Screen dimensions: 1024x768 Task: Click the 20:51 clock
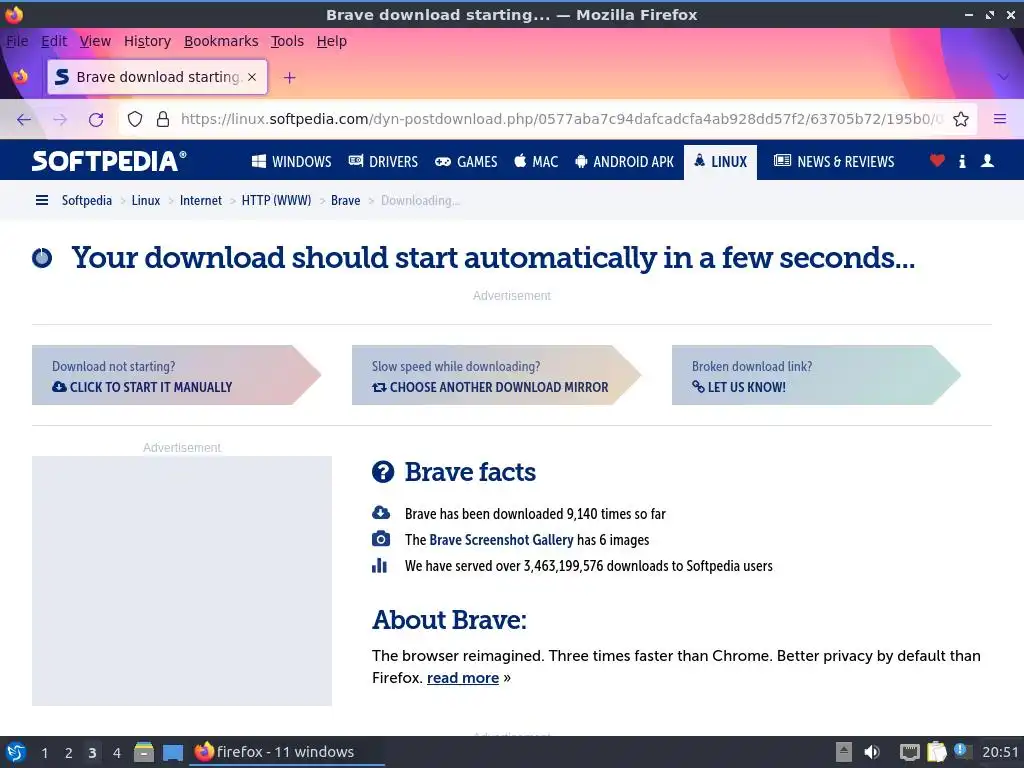pos(1000,752)
